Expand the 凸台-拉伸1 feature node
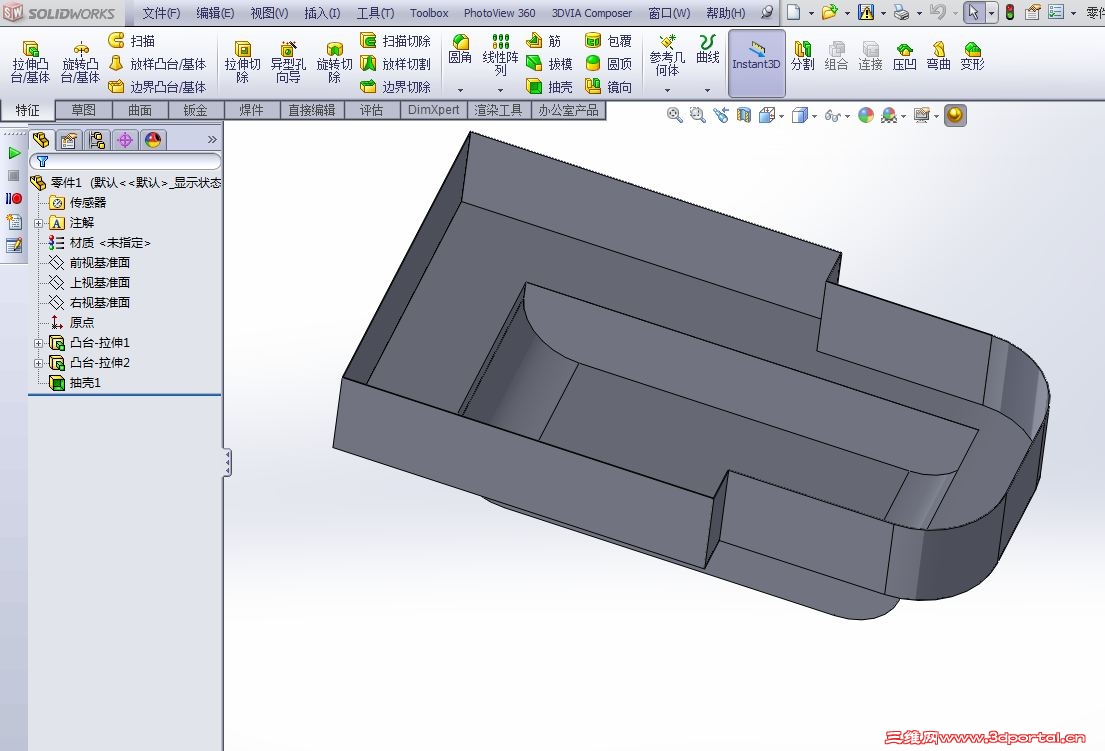 [39, 343]
